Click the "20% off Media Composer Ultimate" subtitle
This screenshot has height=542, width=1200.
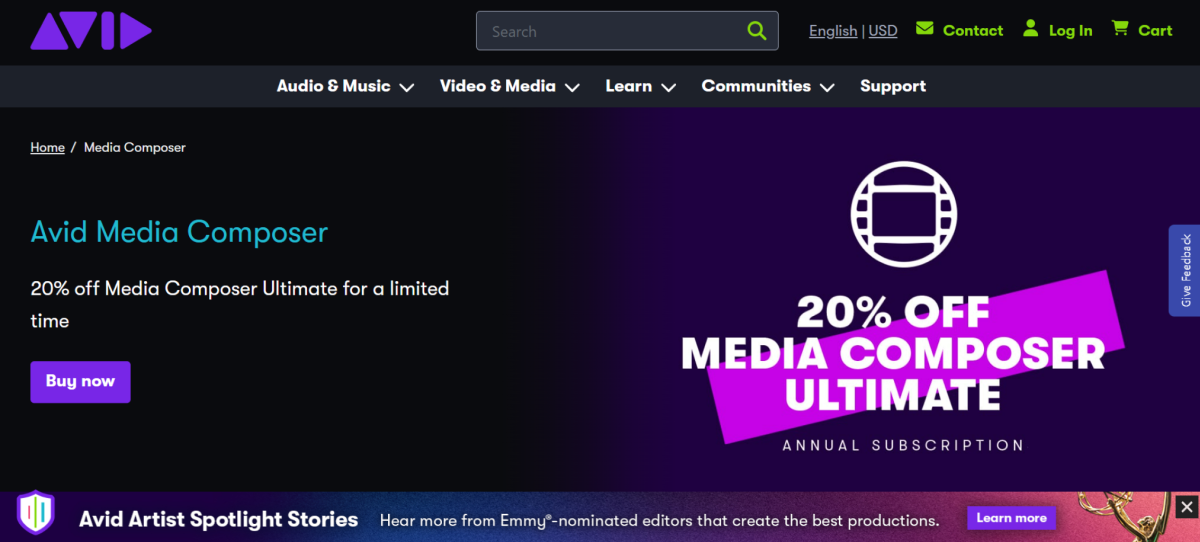click(x=240, y=304)
